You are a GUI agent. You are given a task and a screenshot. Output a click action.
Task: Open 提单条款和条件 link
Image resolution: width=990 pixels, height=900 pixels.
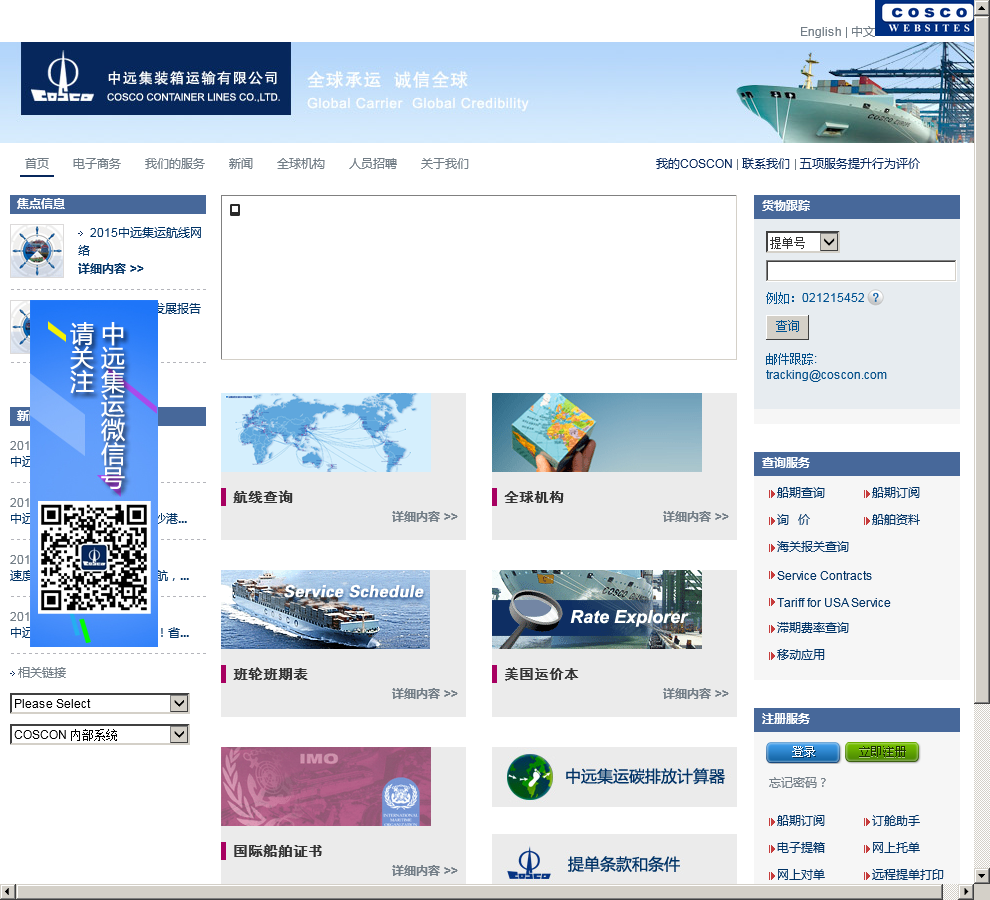click(x=623, y=864)
